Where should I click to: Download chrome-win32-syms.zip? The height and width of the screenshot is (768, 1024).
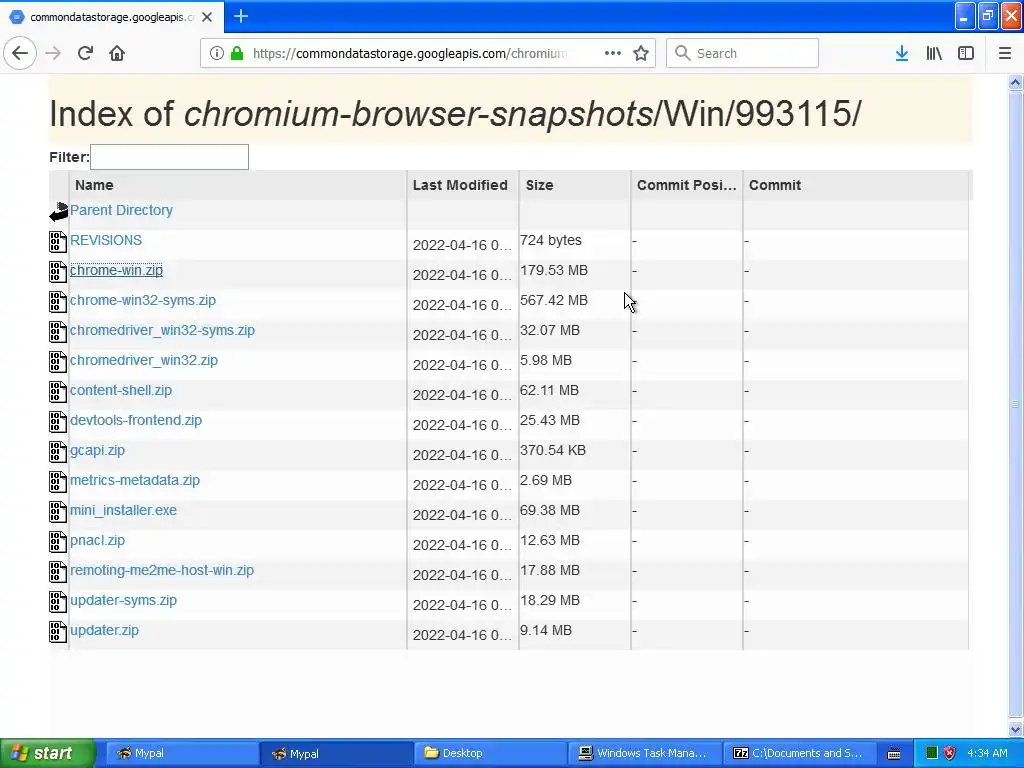click(143, 300)
